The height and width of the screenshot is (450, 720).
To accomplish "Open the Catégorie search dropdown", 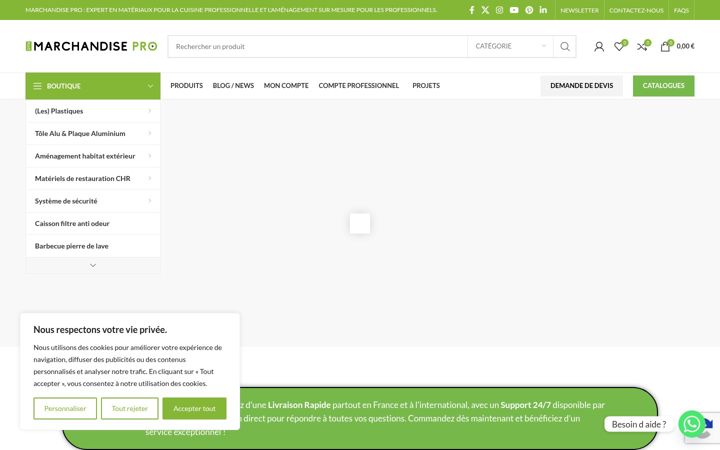I will tap(510, 46).
